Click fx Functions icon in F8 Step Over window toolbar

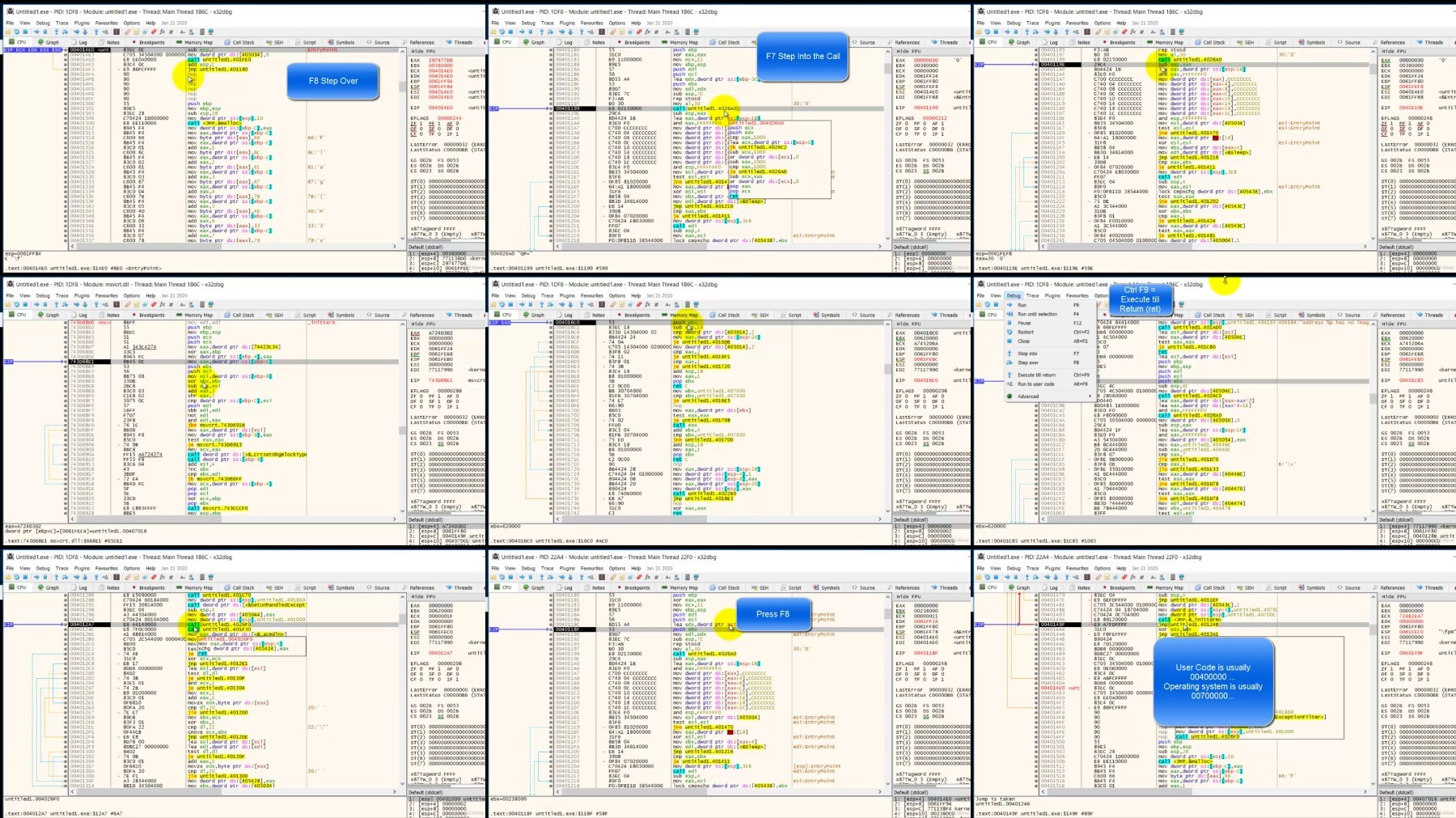(x=162, y=32)
